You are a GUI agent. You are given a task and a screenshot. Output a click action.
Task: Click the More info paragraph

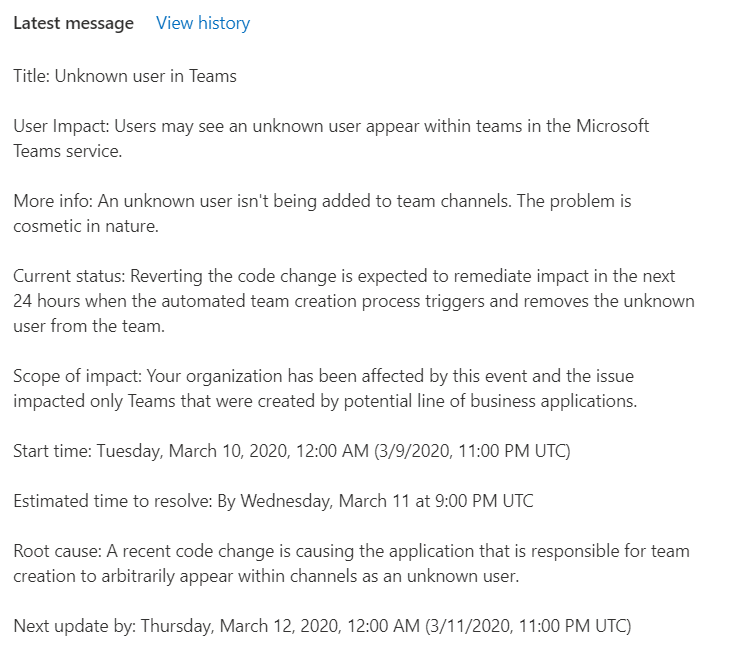322,213
